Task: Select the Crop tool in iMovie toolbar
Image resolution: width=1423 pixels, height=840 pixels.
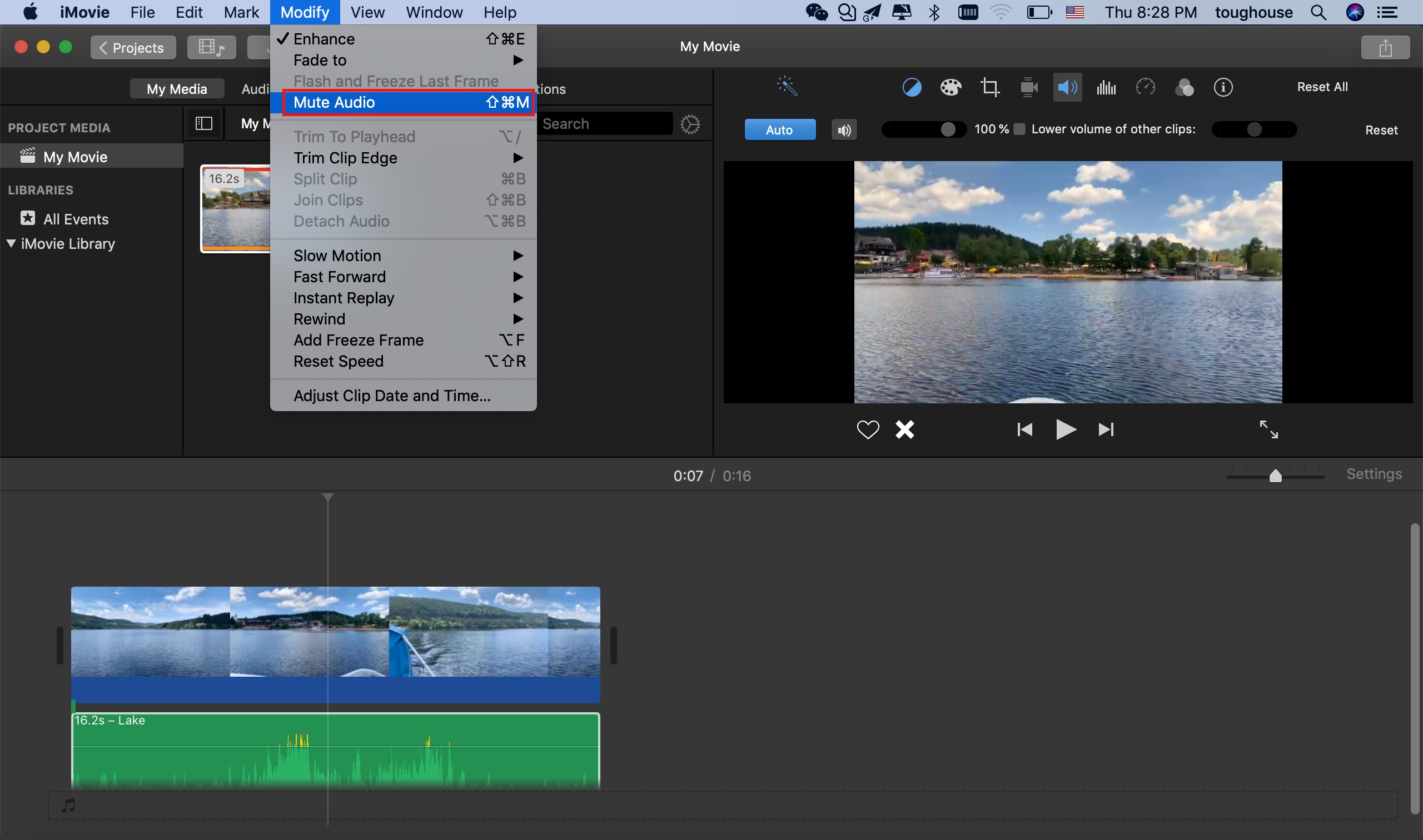Action: [x=989, y=88]
